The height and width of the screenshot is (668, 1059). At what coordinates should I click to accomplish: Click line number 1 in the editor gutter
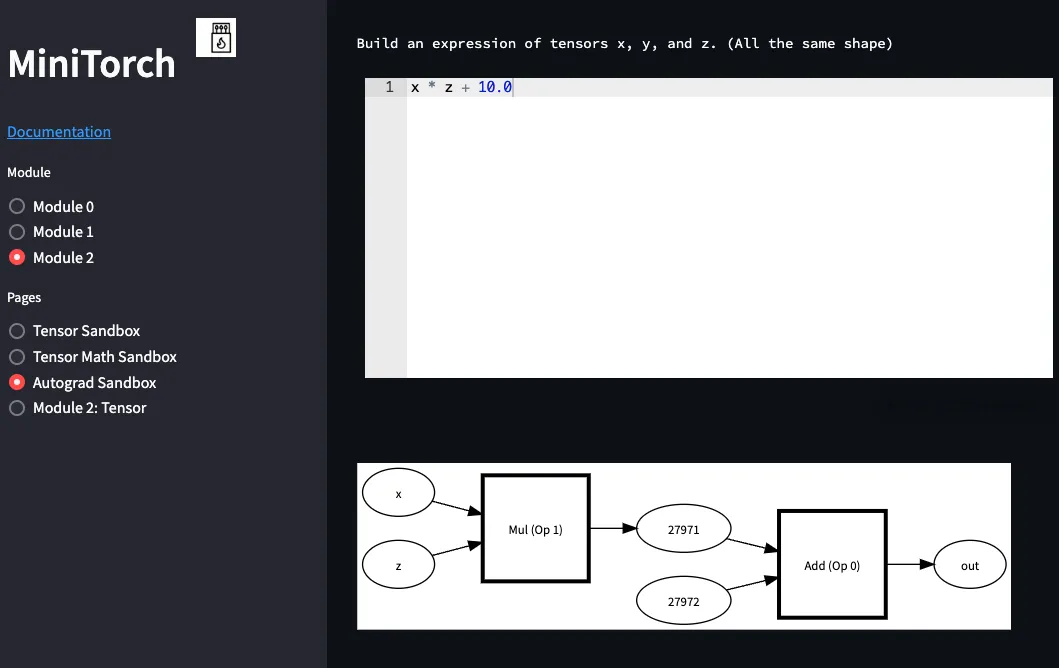(x=389, y=87)
